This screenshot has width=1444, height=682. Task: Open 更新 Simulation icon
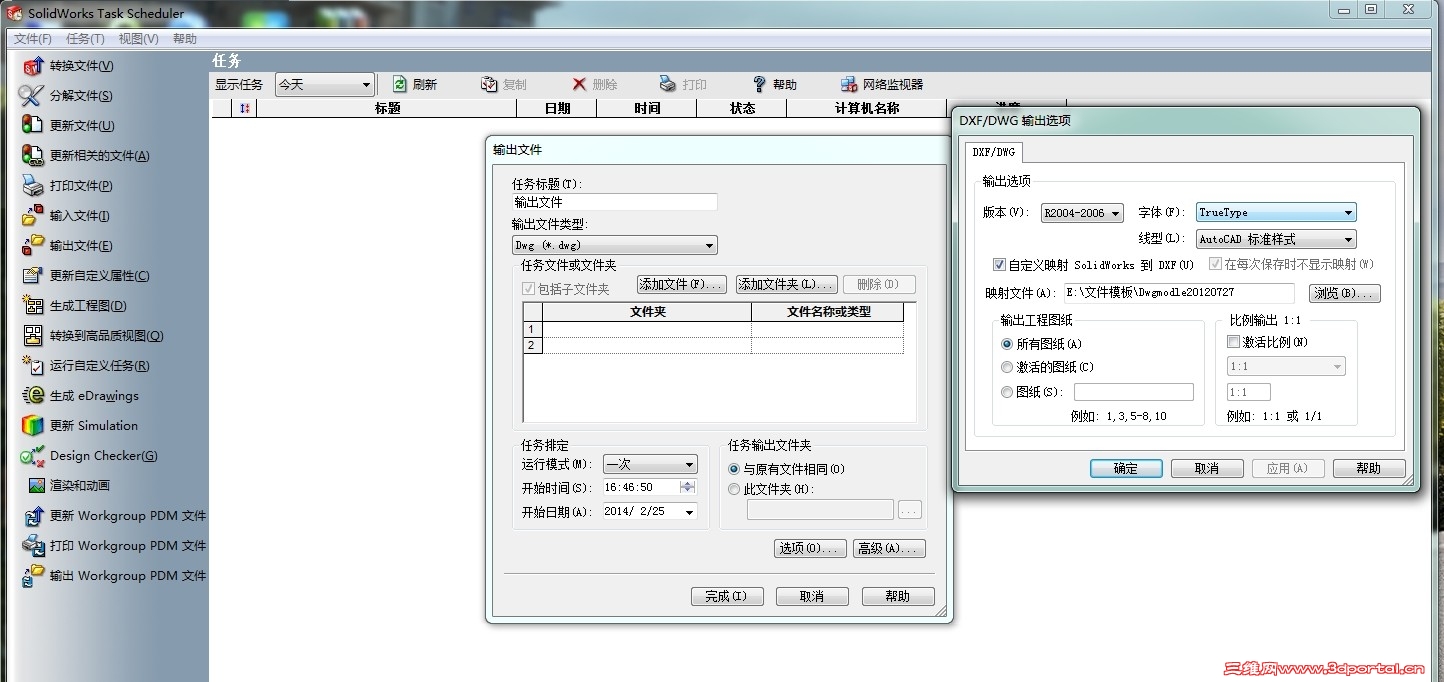pyautogui.click(x=33, y=426)
